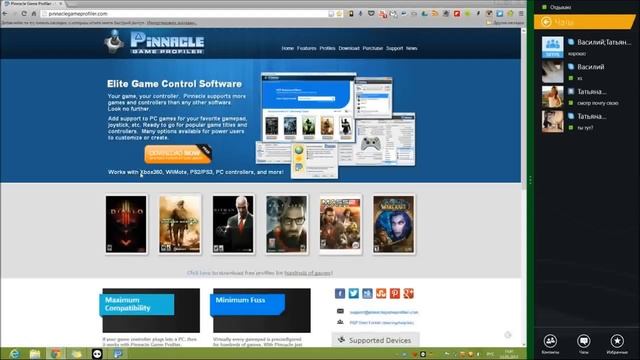Open Purchase in site navigation

pos(373,48)
